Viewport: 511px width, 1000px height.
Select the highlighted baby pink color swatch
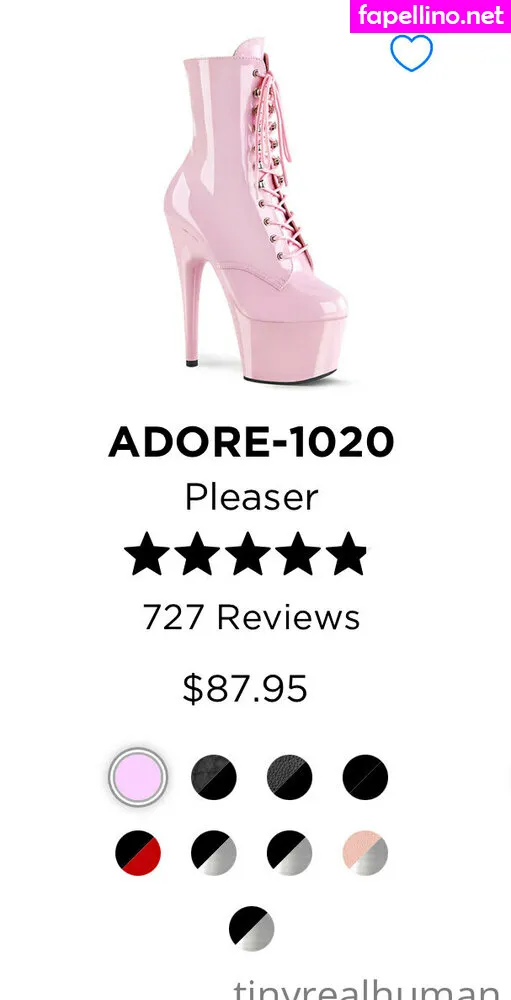click(x=137, y=777)
